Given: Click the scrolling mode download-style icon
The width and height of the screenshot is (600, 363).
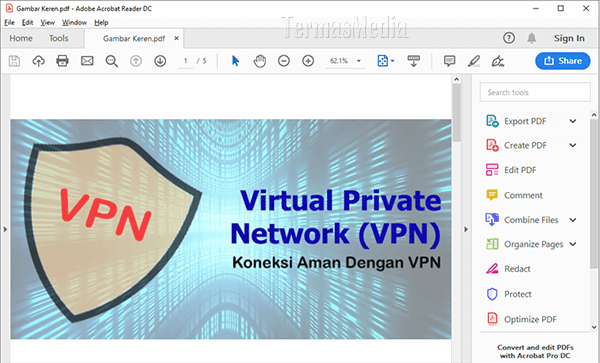Looking at the screenshot, I should pyautogui.click(x=414, y=61).
